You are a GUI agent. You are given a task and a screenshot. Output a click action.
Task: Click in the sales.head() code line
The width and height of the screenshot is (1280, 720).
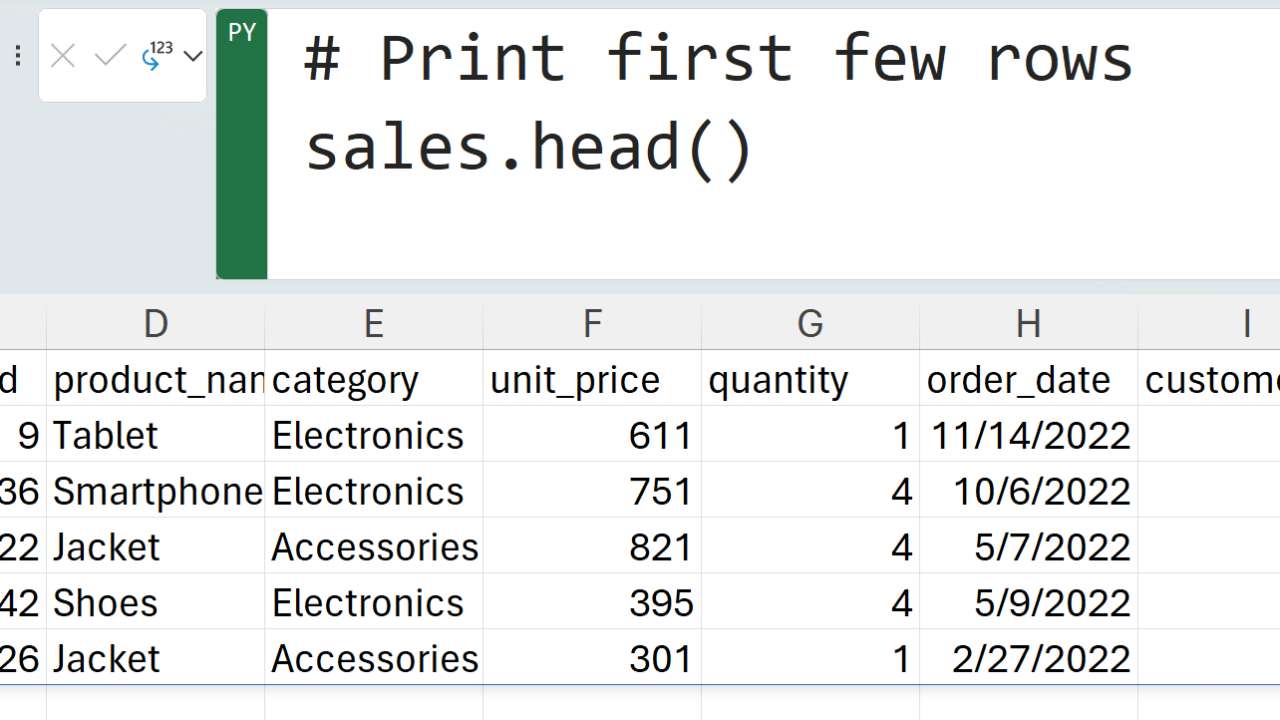click(x=528, y=148)
